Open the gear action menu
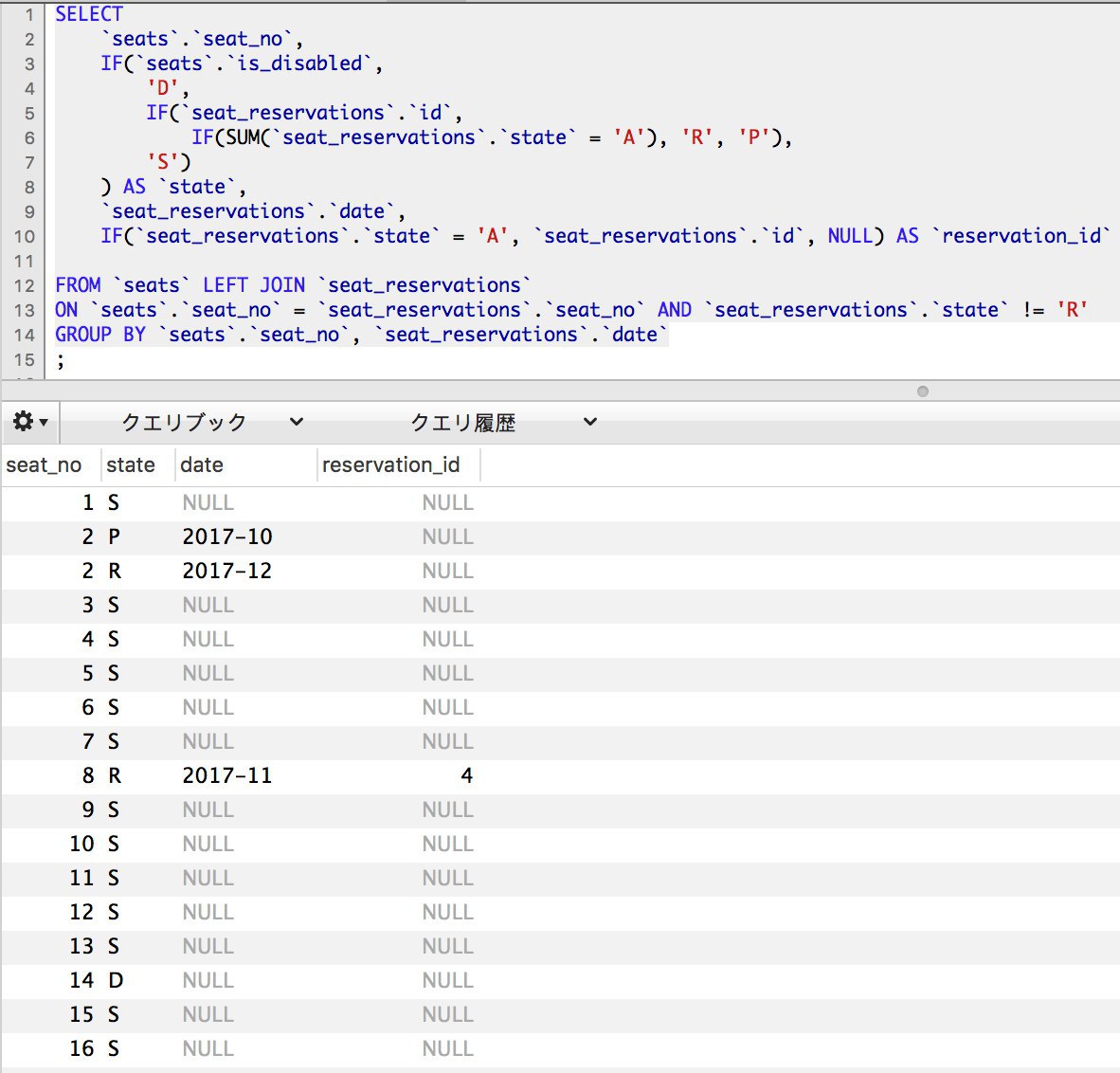 click(x=30, y=422)
